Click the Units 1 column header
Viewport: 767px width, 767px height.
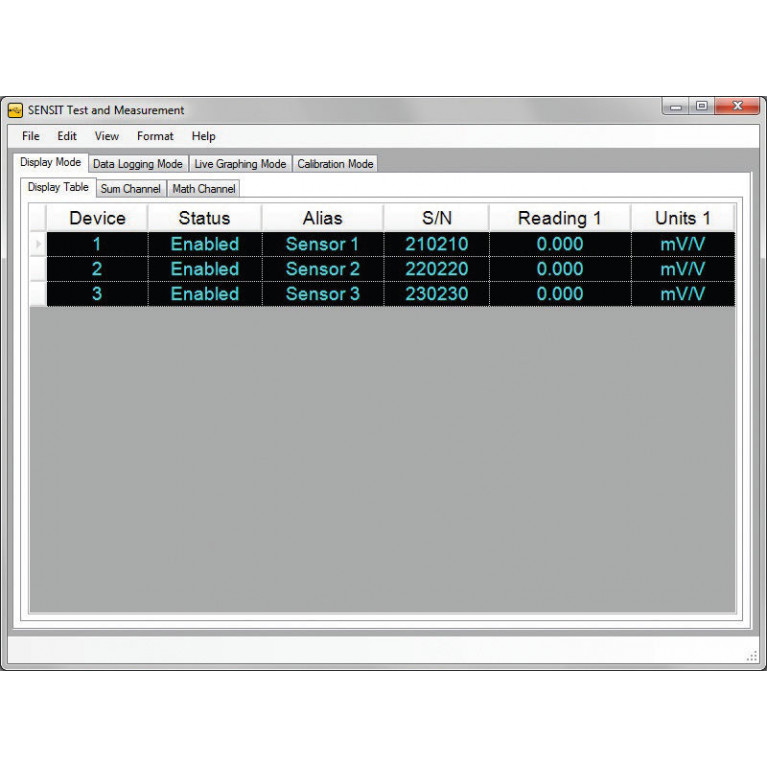(x=683, y=218)
